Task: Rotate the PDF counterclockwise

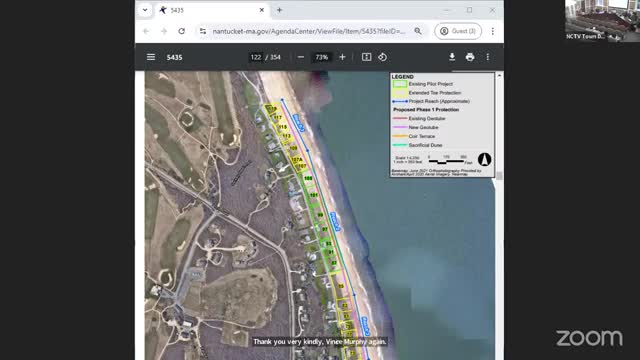Action: pyautogui.click(x=382, y=57)
